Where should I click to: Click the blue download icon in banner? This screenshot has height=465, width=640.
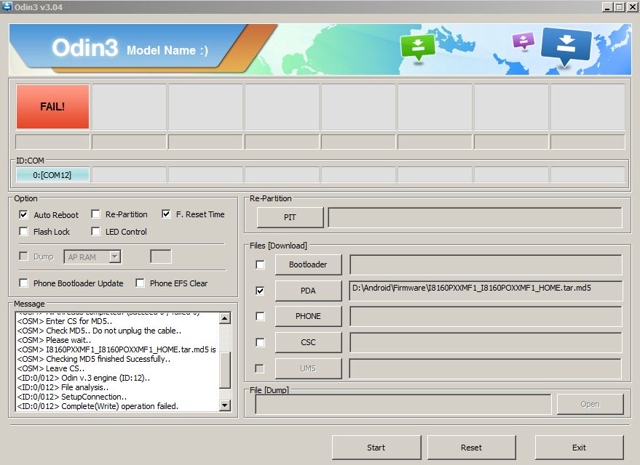(x=566, y=46)
